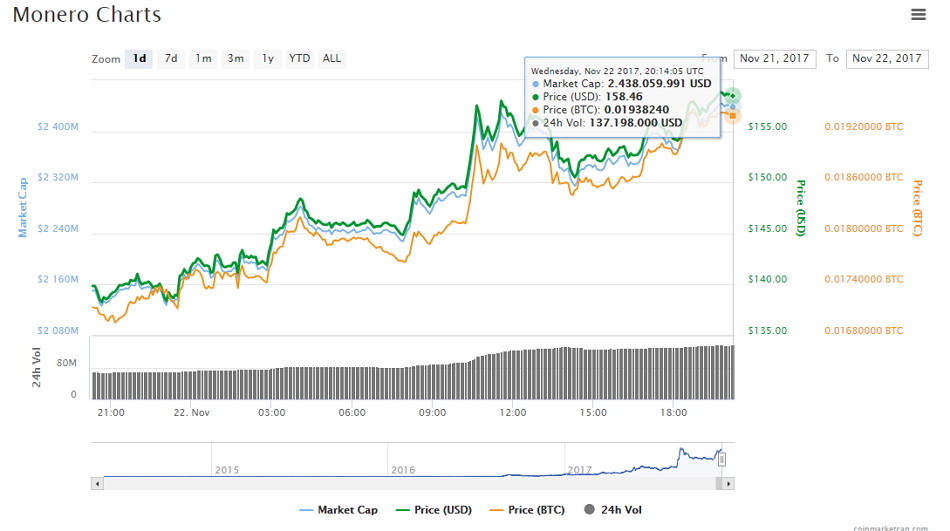This screenshot has width=950, height=531.
Task: Click the Market Cap axis title
Action: (x=23, y=207)
